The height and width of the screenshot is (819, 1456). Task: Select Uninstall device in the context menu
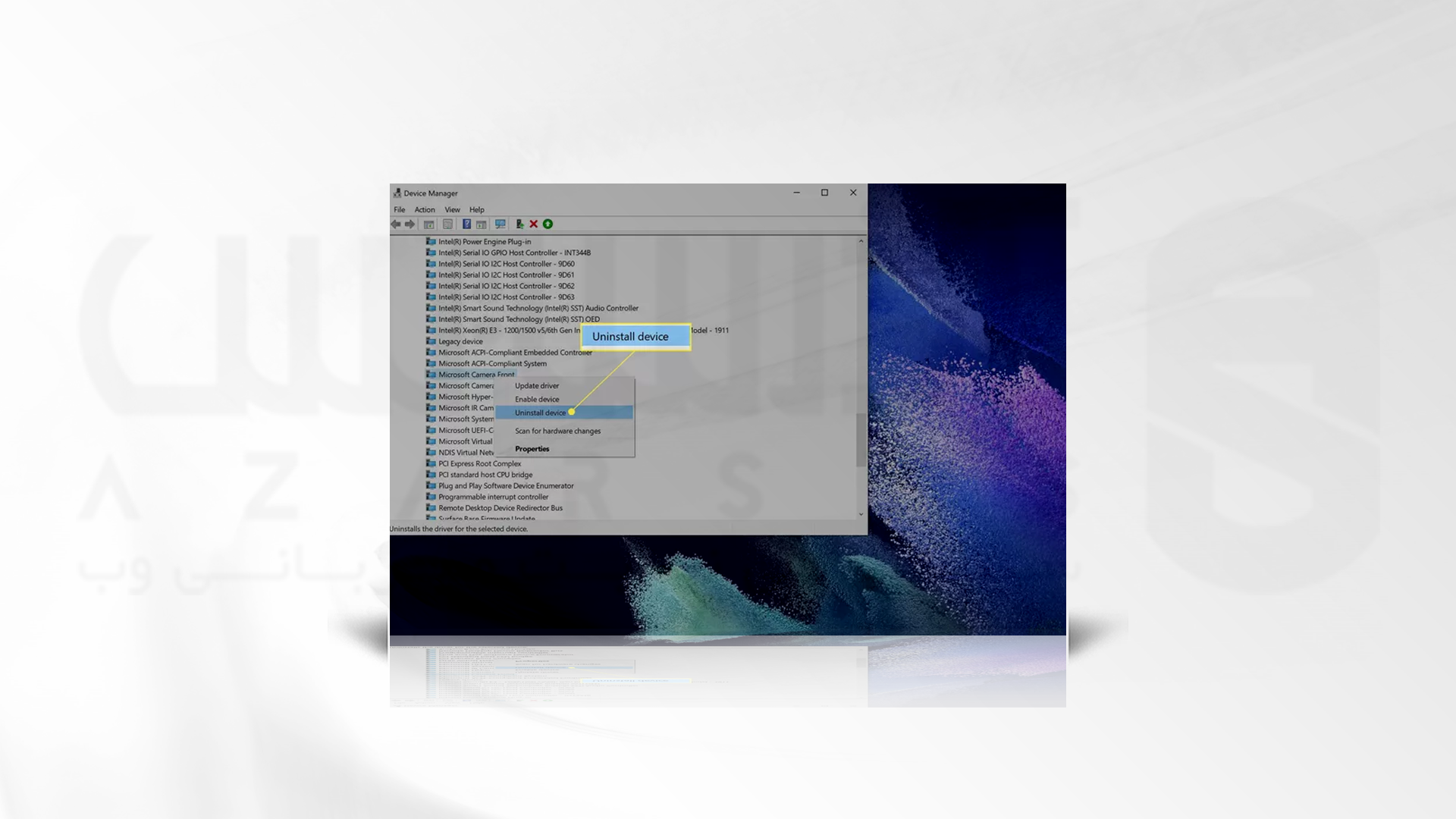[x=565, y=413]
